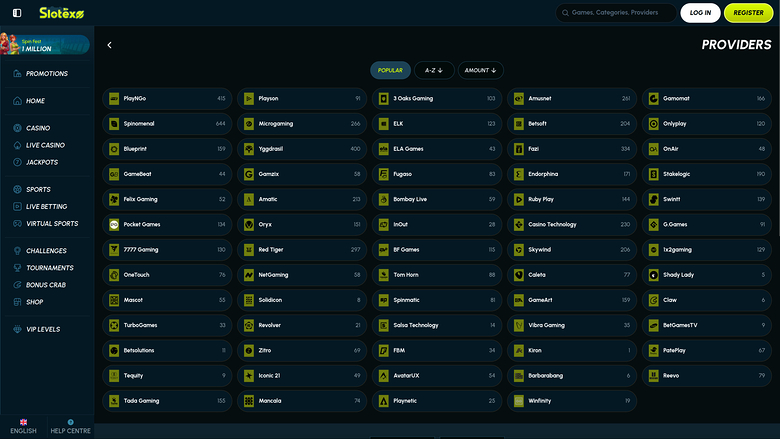
Task: Click the Log In button
Action: pyautogui.click(x=700, y=13)
